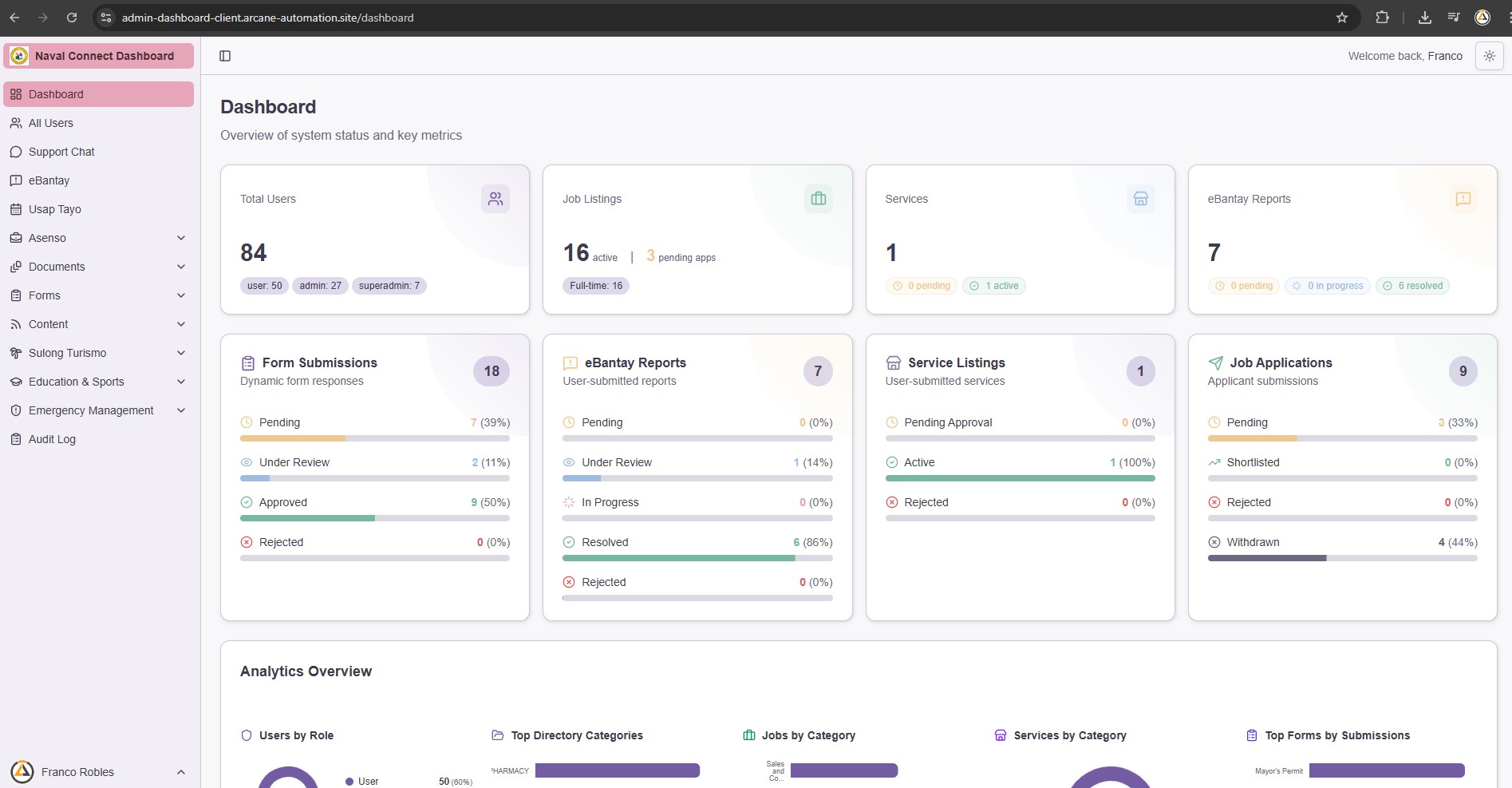This screenshot has height=788, width=1512.
Task: Open the Franco Robles user menu
Action: pos(99,772)
